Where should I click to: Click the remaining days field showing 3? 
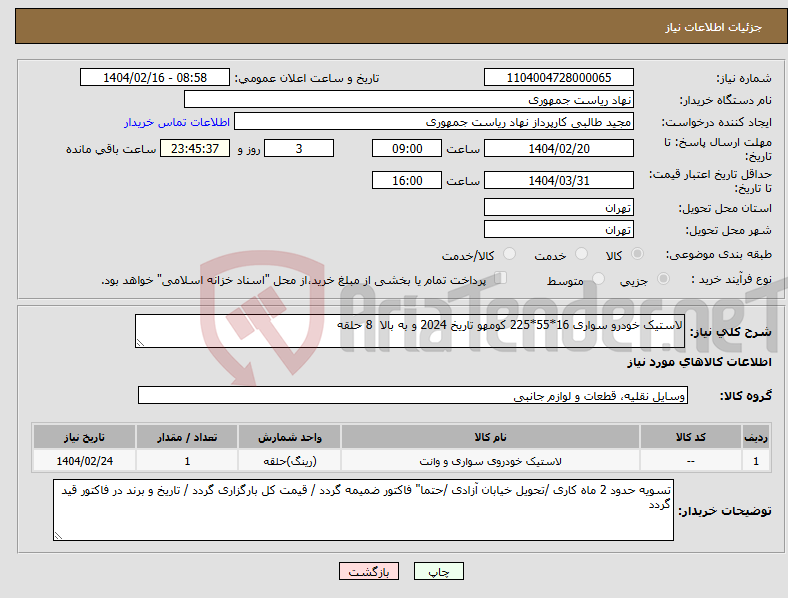coord(299,148)
